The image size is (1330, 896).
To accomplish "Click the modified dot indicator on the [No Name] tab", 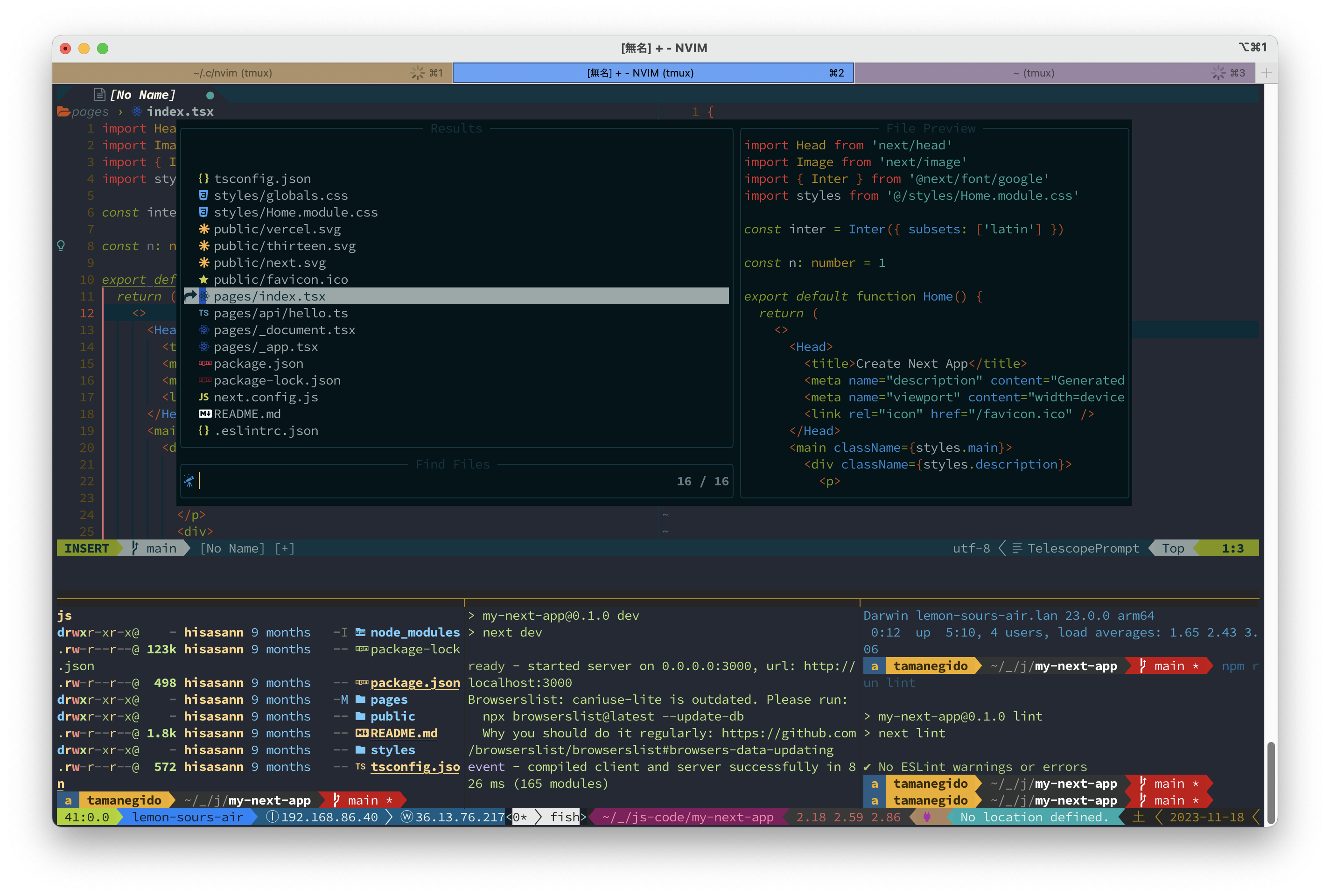I will point(210,95).
